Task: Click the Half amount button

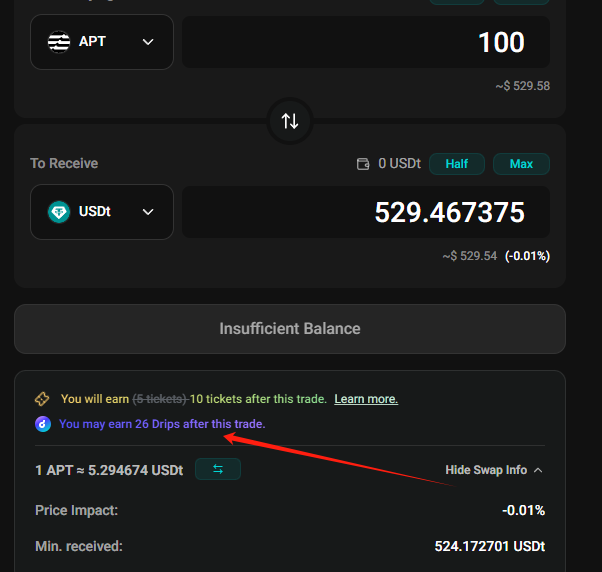Action: coord(457,164)
